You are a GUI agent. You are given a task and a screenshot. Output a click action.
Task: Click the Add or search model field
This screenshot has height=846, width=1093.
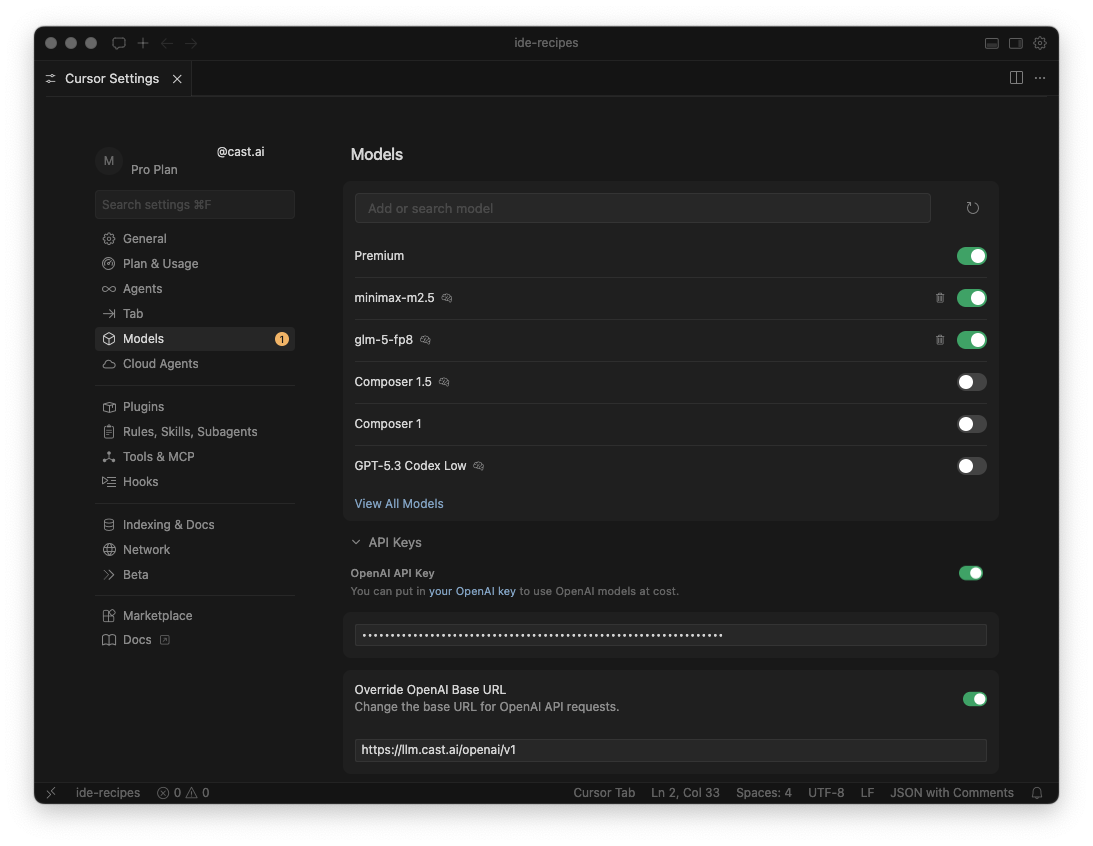643,208
